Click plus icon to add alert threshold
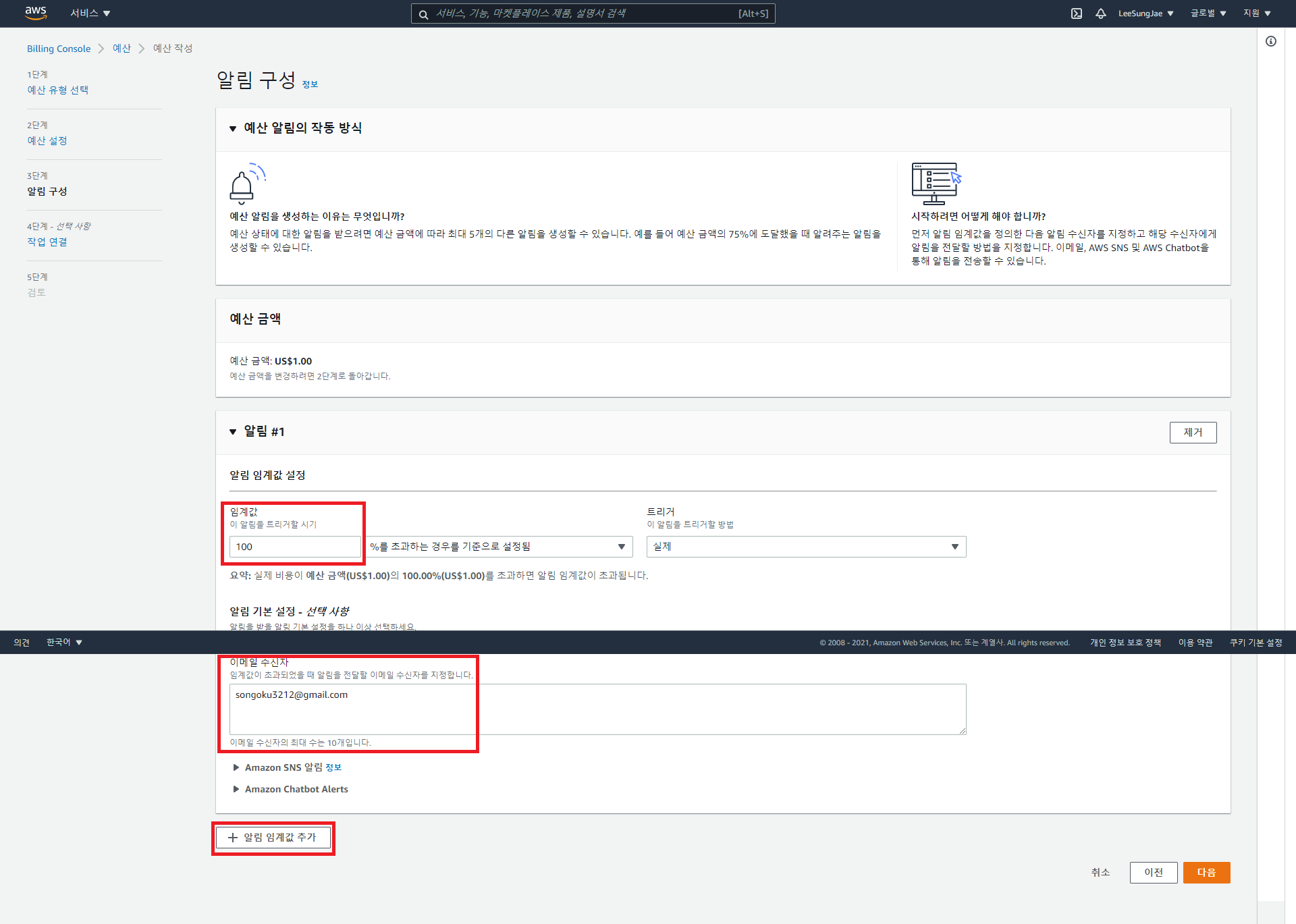 click(x=233, y=838)
